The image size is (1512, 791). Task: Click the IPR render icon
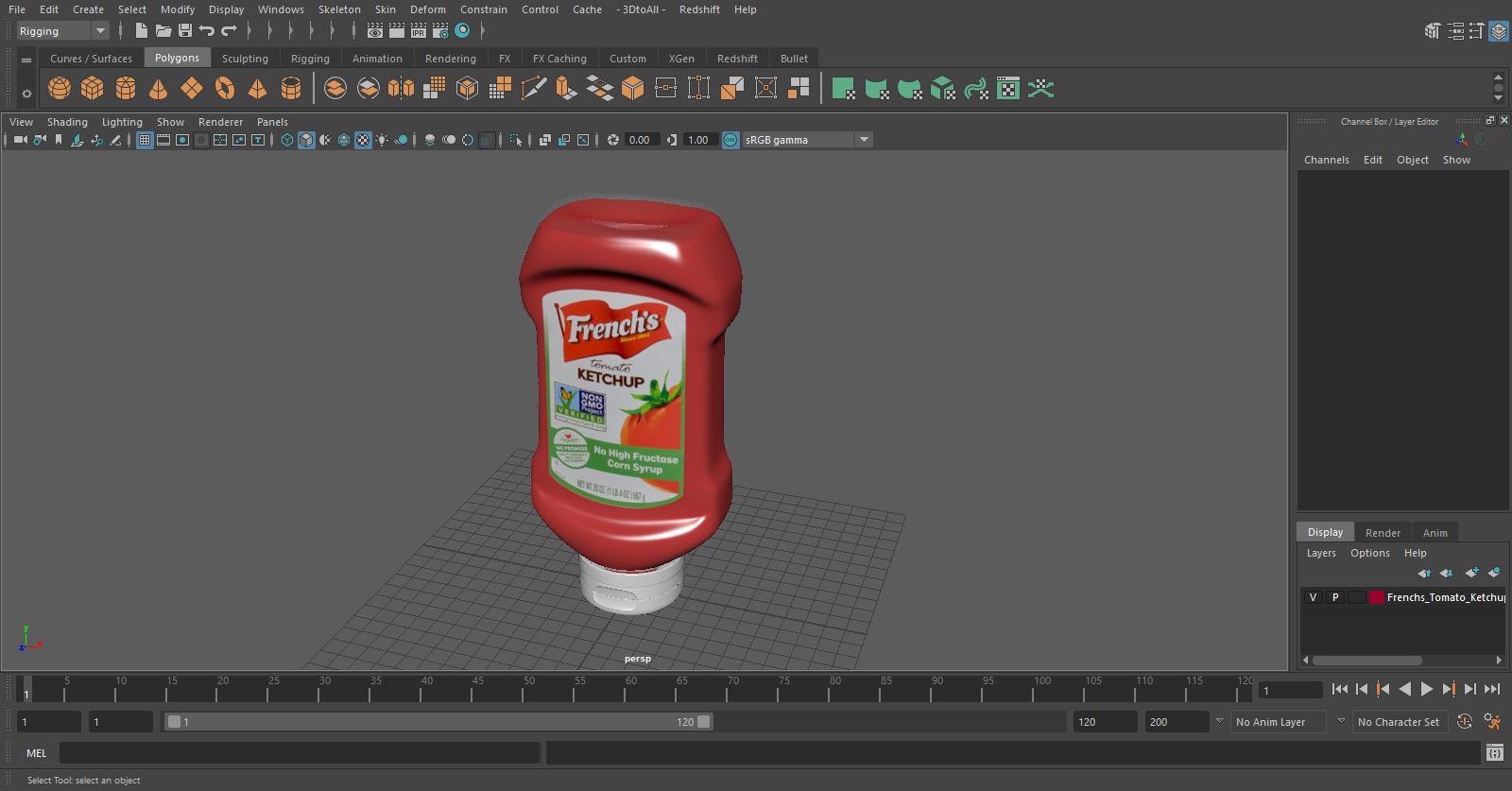point(419,31)
